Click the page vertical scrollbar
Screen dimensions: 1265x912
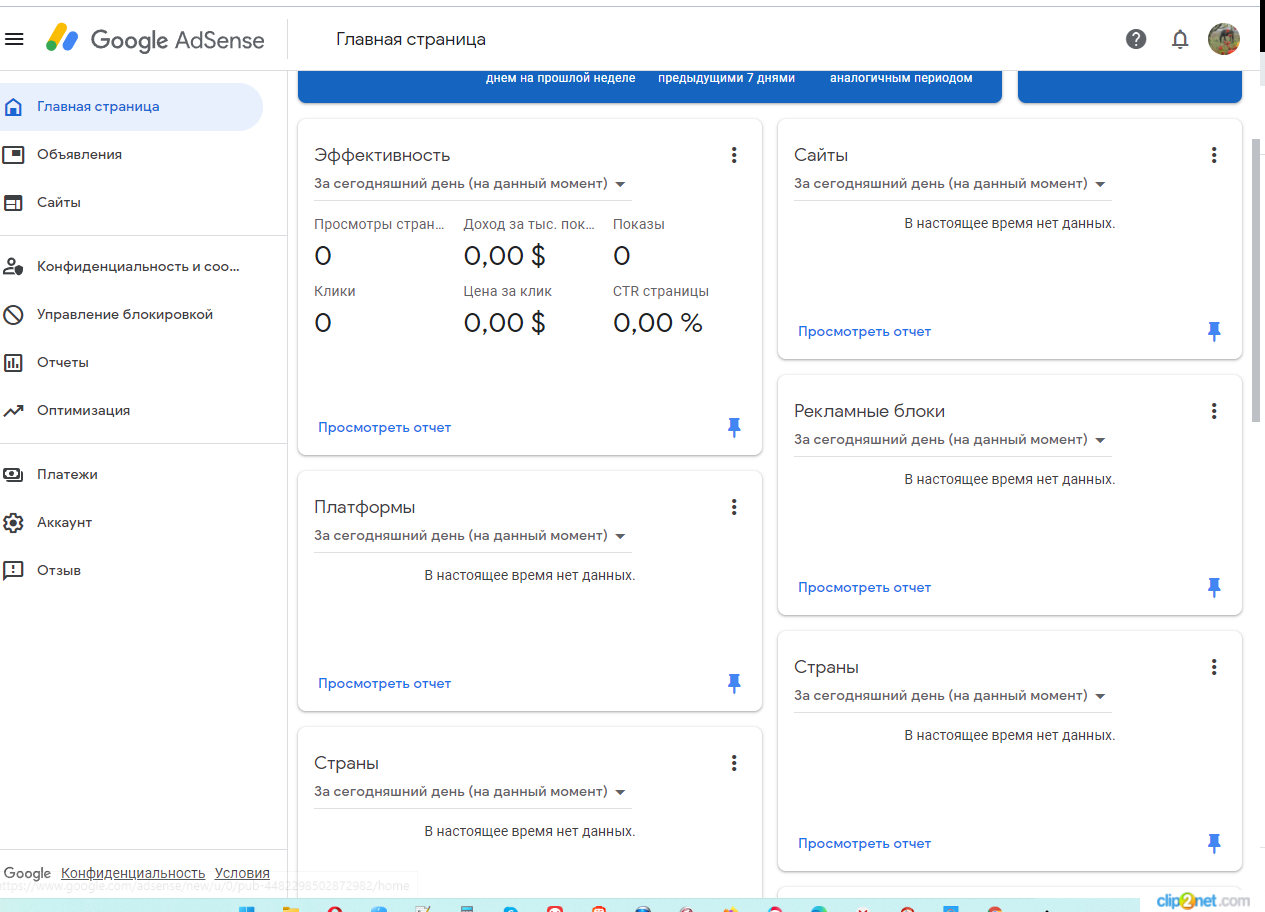[x=1257, y=280]
